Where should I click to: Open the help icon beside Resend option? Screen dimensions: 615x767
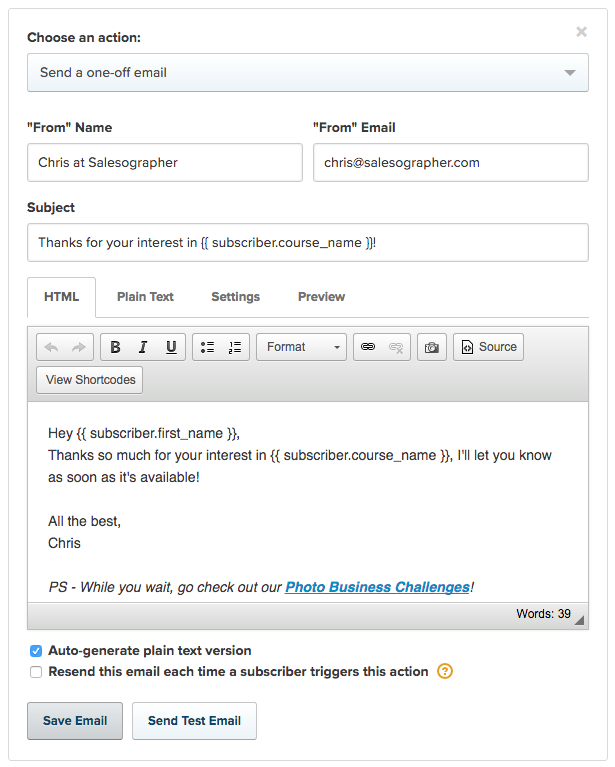[446, 671]
